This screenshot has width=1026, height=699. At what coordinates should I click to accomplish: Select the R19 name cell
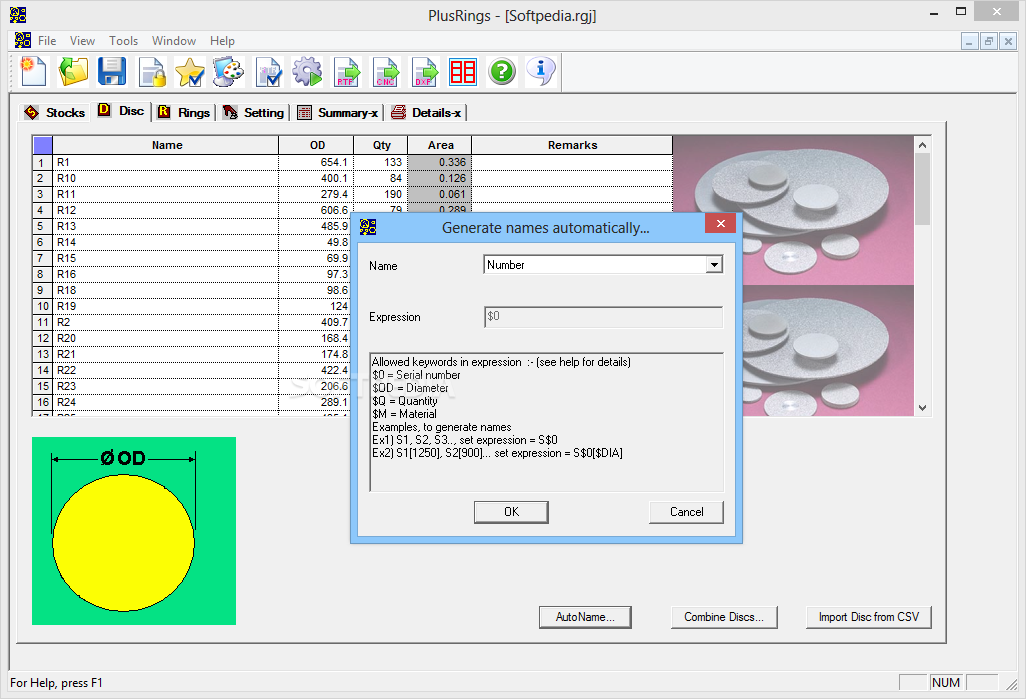coord(166,306)
